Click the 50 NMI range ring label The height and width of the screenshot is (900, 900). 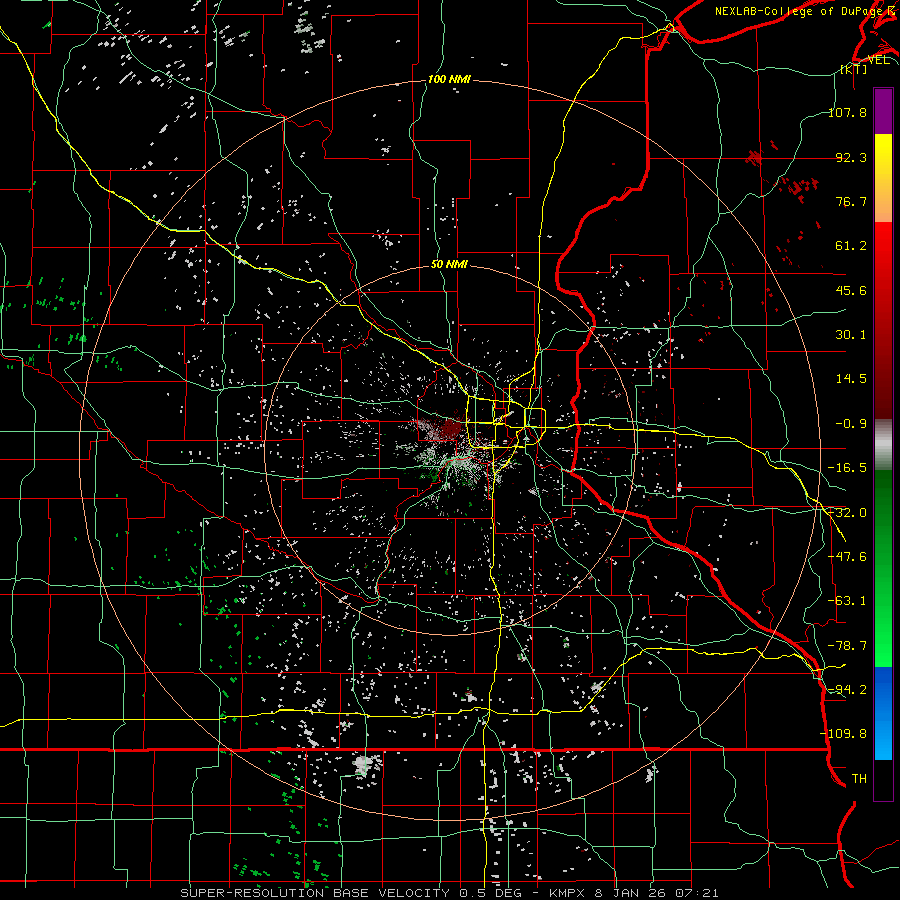point(449,264)
